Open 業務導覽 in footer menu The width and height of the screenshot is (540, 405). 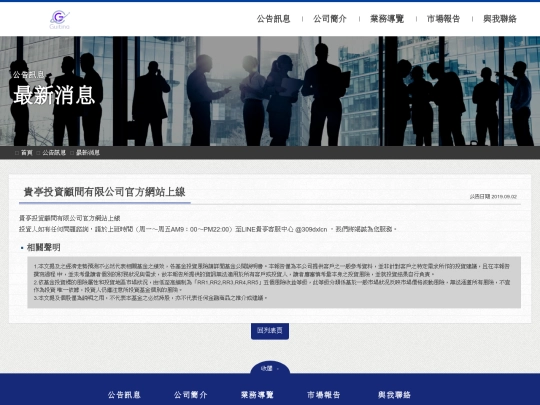click(257, 395)
